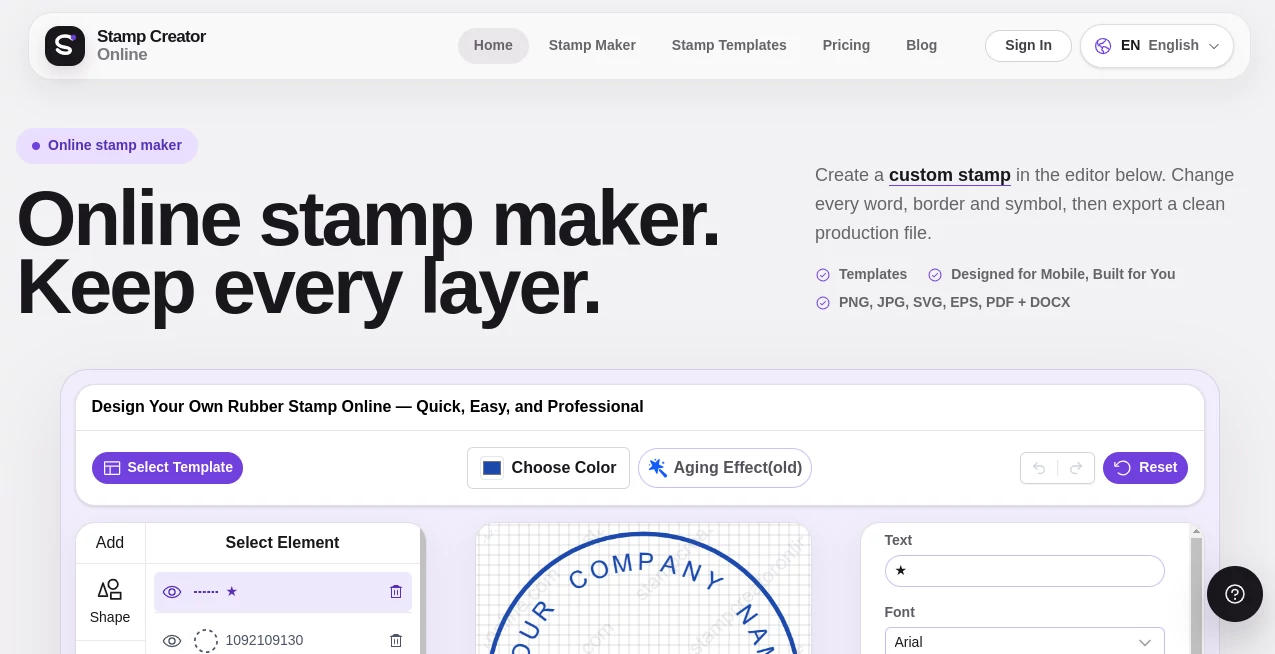
Task: Open Stamp Templates in navigation
Action: [729, 46]
